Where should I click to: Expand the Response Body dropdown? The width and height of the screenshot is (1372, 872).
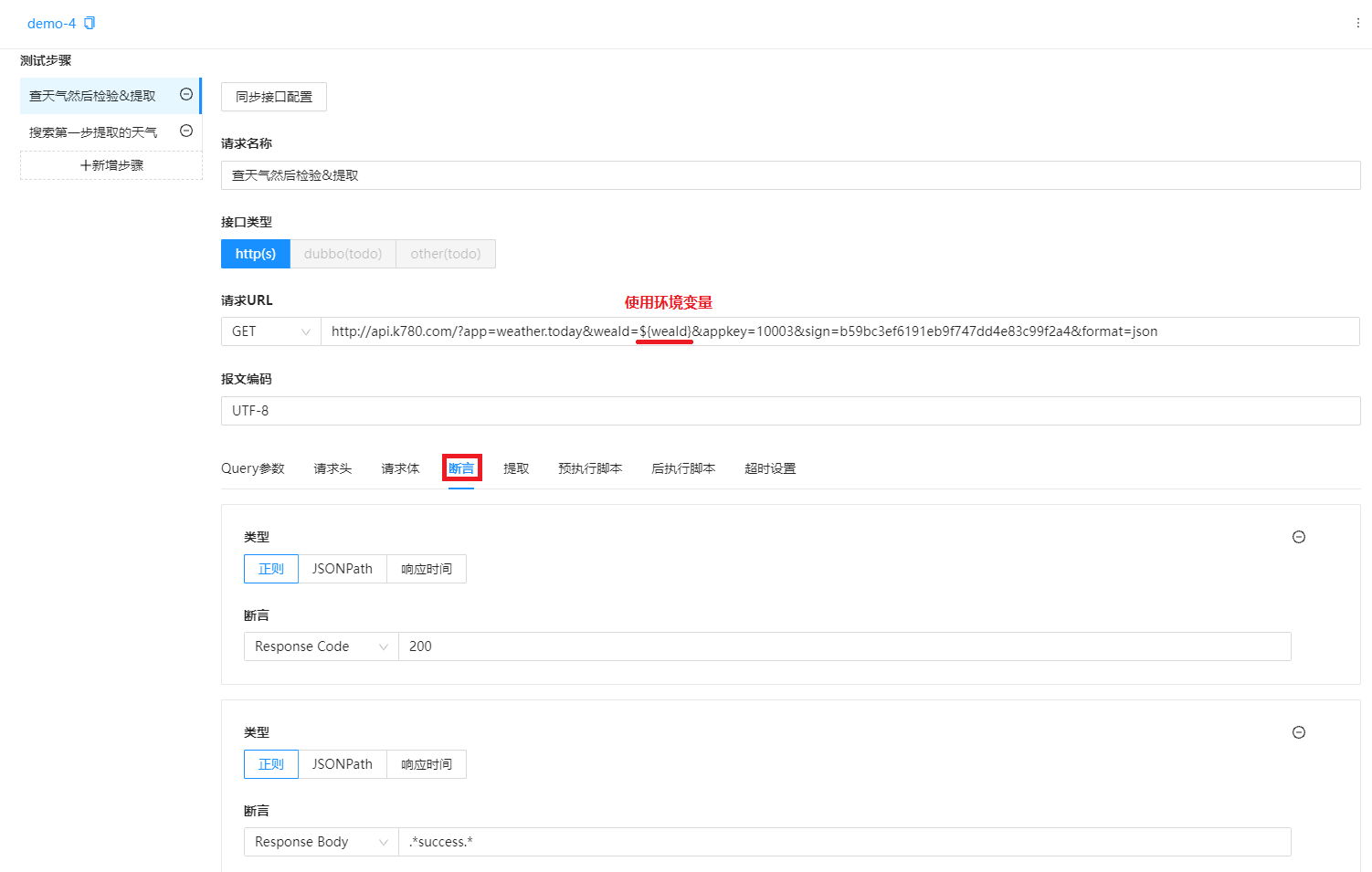[321, 842]
